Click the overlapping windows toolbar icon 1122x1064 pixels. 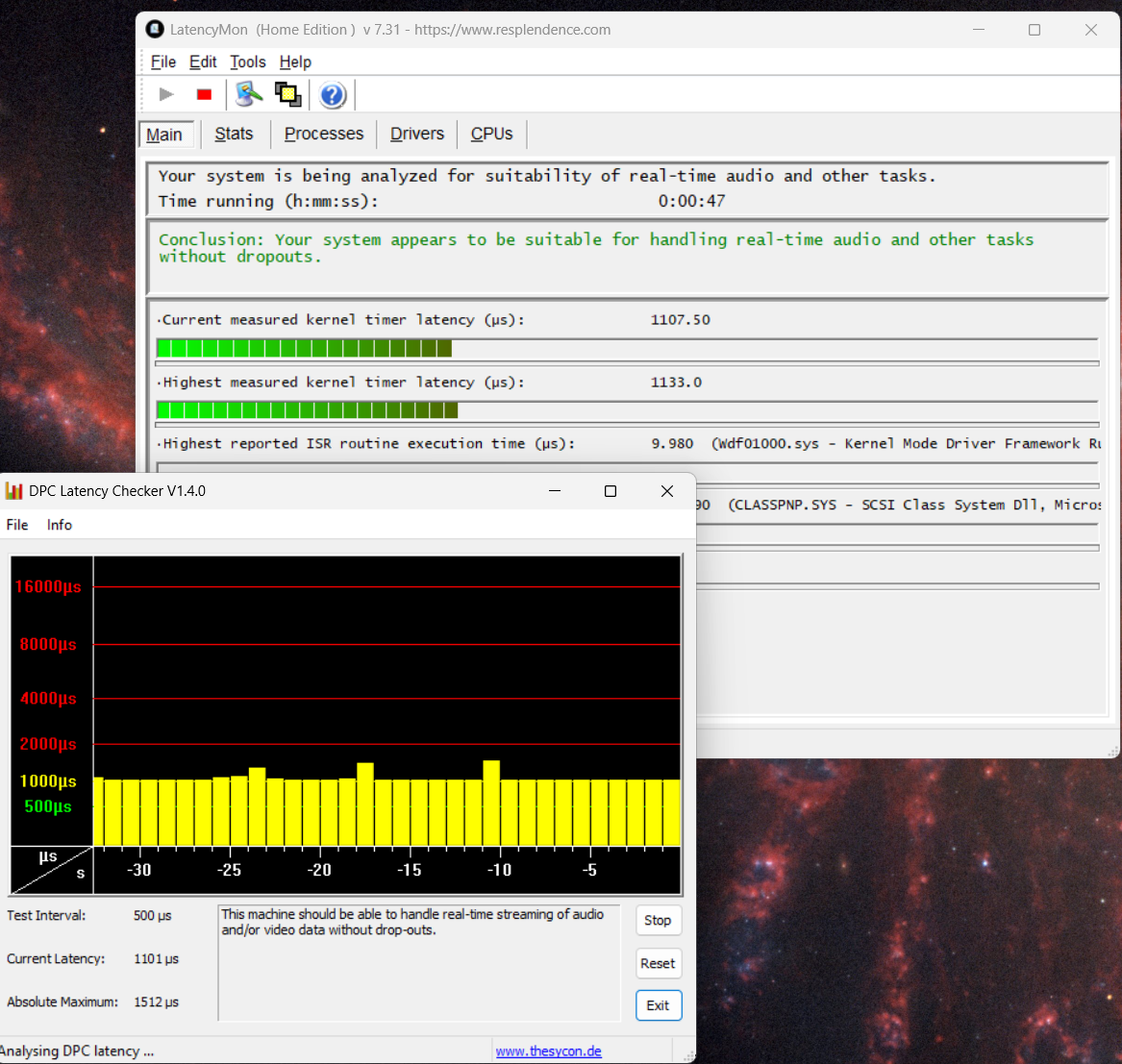pyautogui.click(x=288, y=94)
